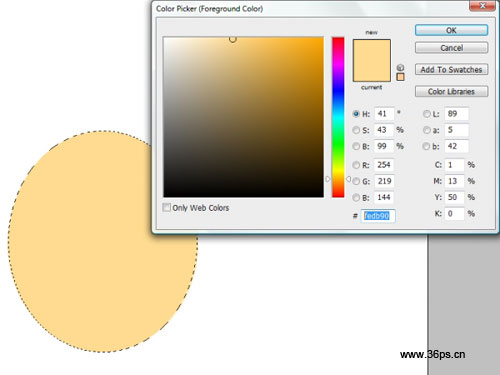Open Color Libraries

pos(451,91)
